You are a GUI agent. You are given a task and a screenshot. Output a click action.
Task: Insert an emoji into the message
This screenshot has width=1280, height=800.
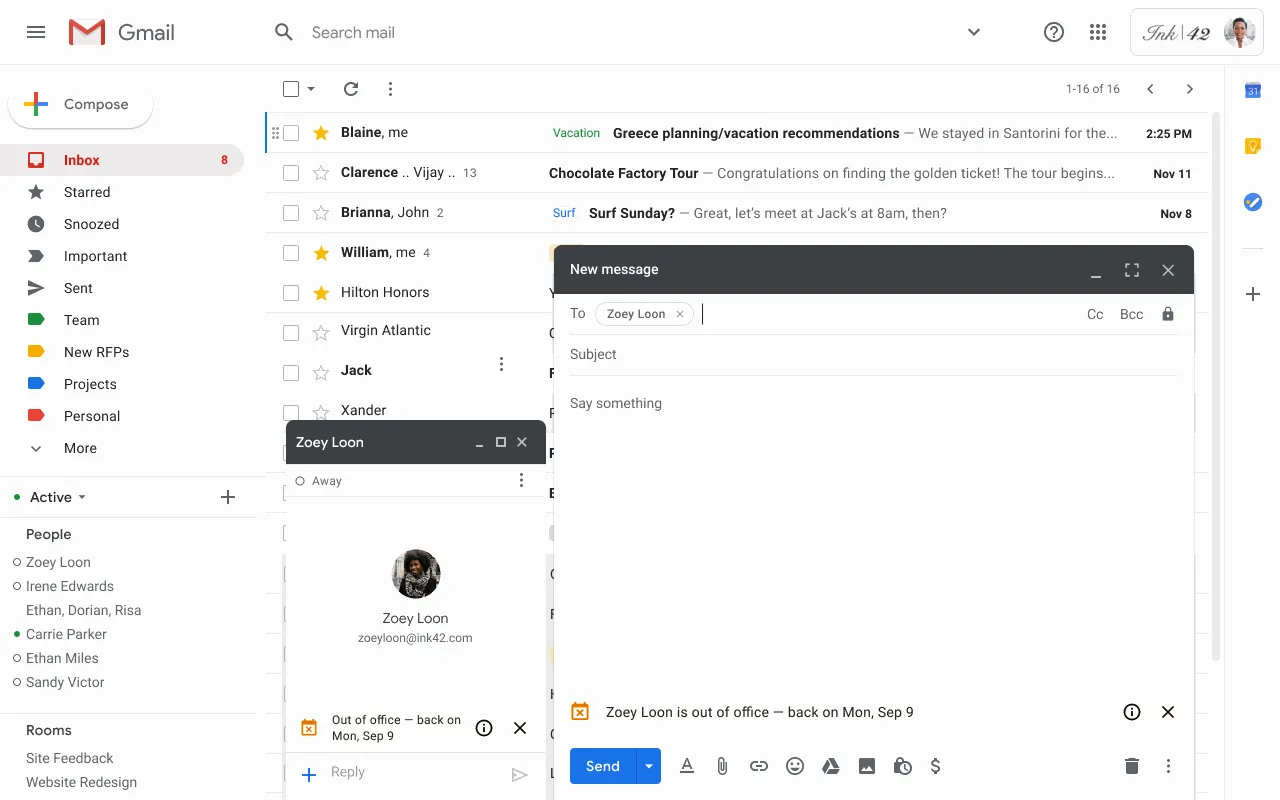[x=794, y=766]
